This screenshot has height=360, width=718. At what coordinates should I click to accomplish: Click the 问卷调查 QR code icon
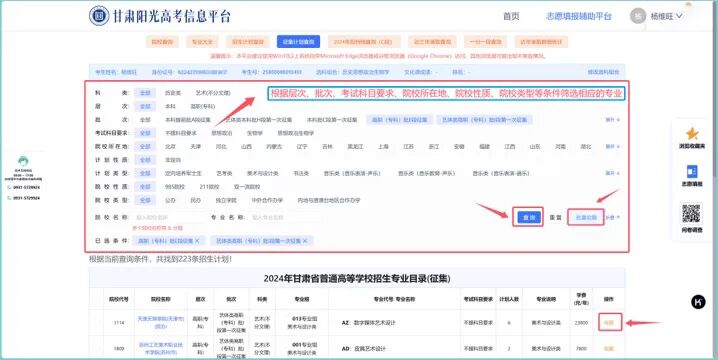tap(691, 214)
